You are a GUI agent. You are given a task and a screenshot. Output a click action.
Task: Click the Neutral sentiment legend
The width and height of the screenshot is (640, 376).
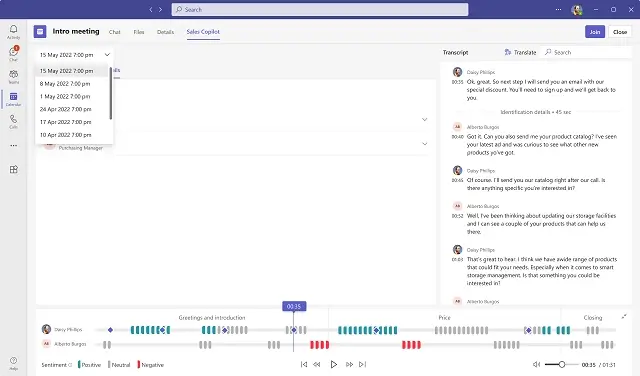click(119, 365)
